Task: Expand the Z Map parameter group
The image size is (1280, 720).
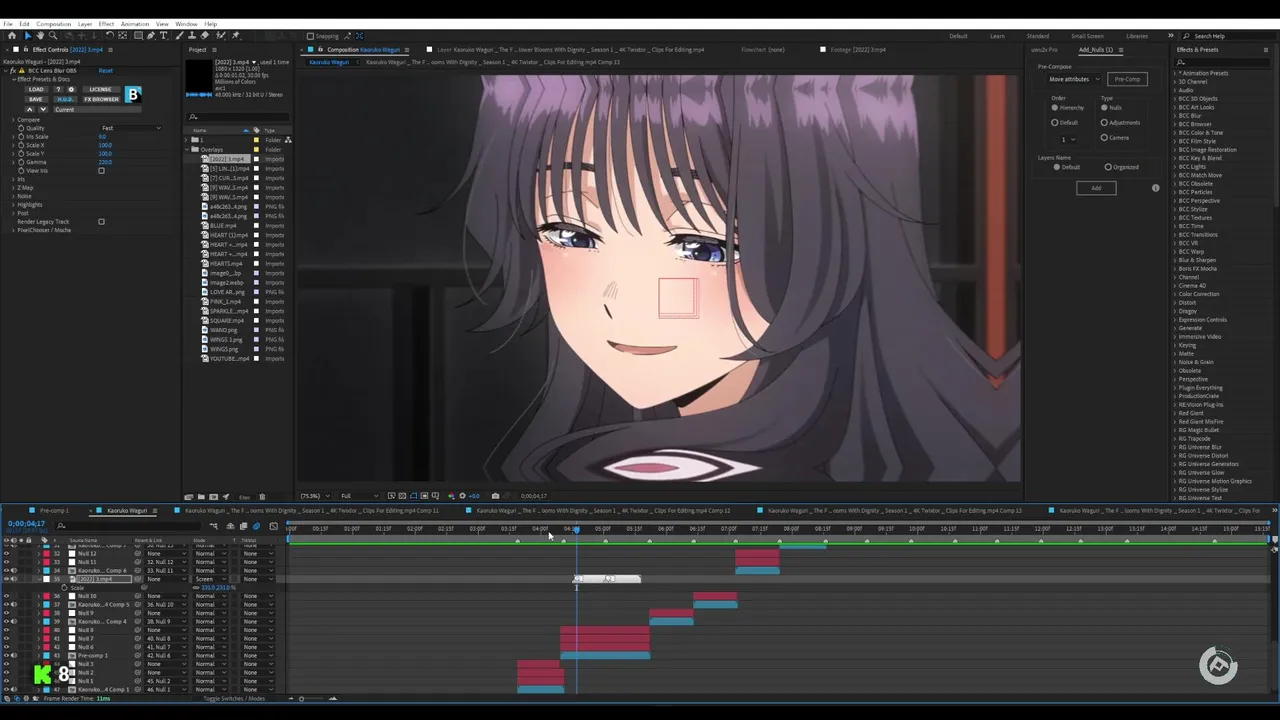Action: click(x=13, y=188)
